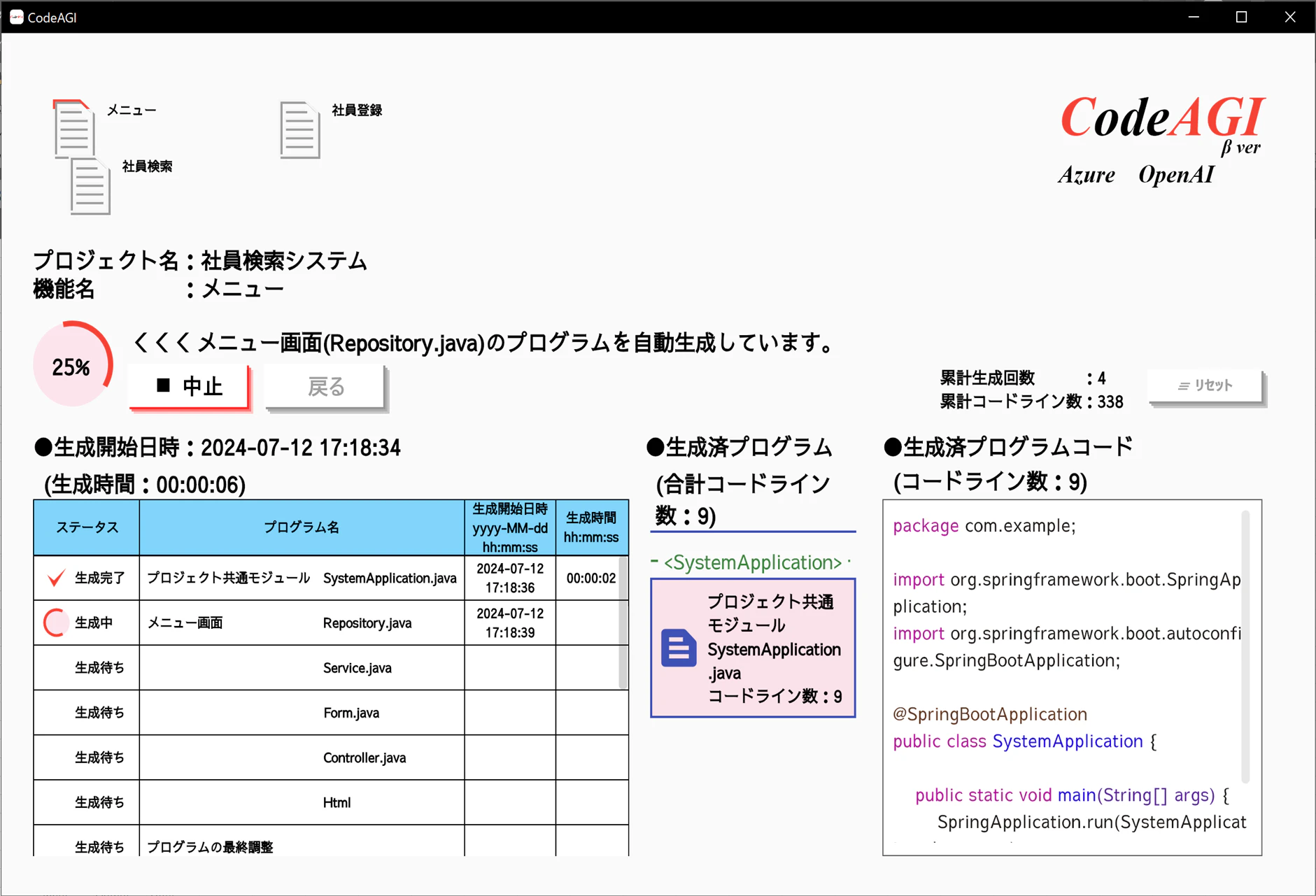1316x896 pixels.
Task: Click the 2024-07-12 17:18:39 start time cell
Action: coord(510,623)
